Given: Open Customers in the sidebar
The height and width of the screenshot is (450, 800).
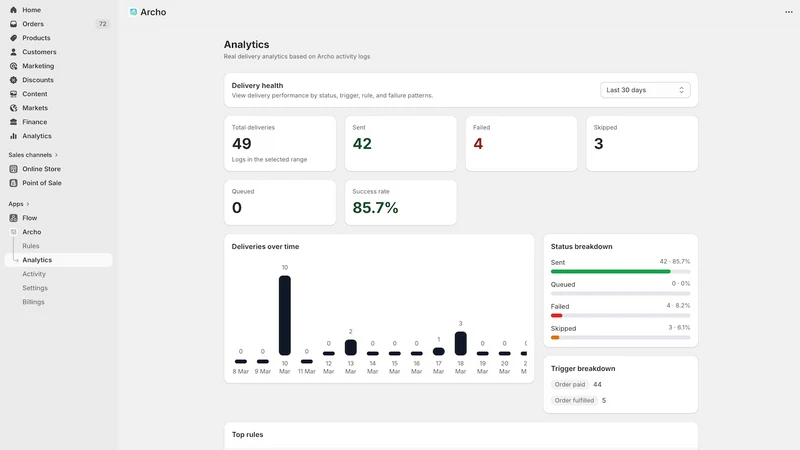Looking at the screenshot, I should (x=39, y=52).
